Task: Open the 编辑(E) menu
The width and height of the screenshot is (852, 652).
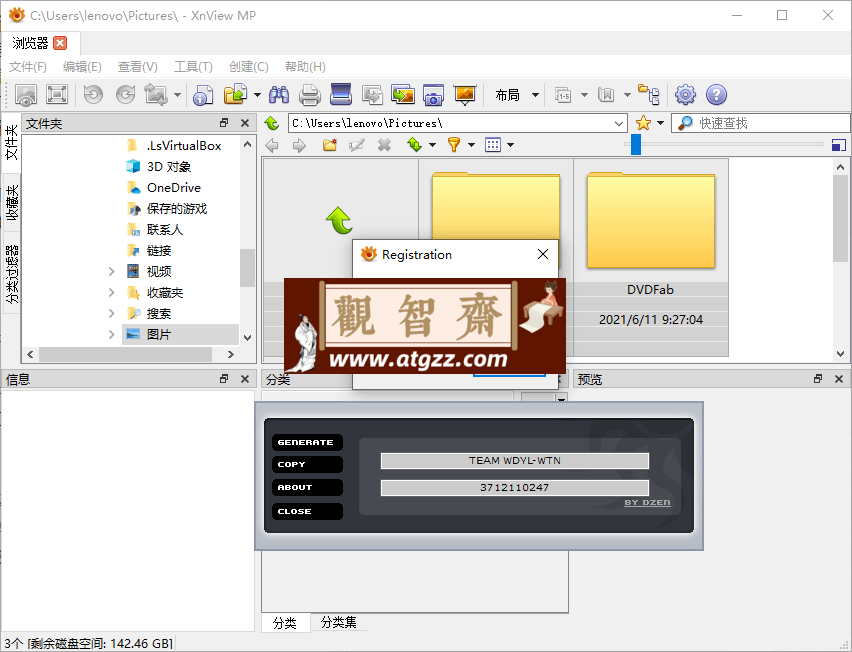Action: click(82, 67)
